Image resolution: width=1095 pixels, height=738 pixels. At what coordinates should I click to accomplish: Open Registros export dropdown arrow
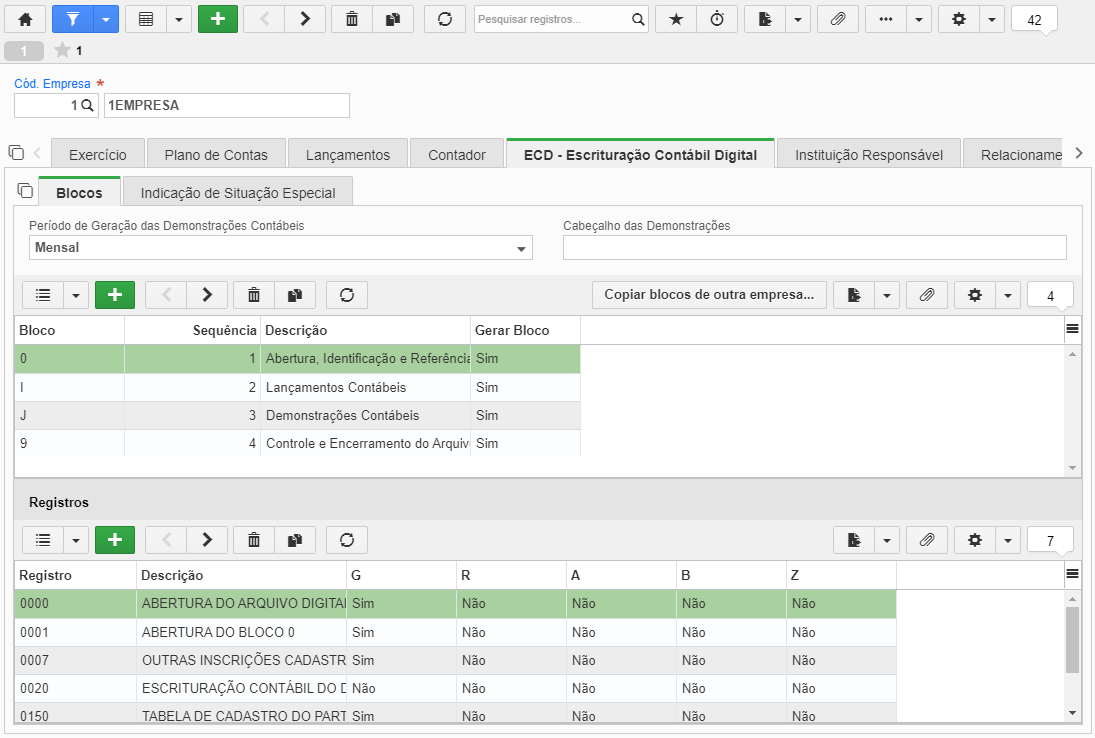(887, 540)
